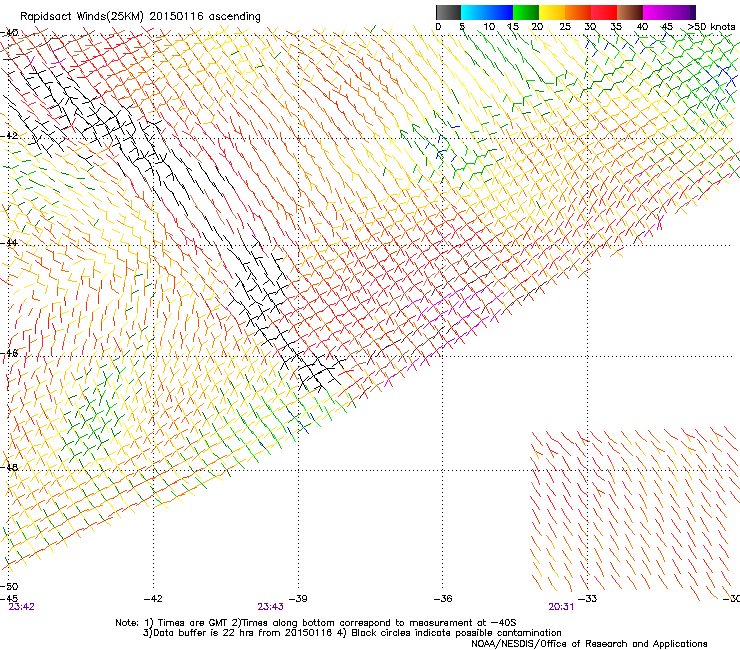The width and height of the screenshot is (740, 650).
Task: Click the "-40" latitude axis label
Action: pyautogui.click(x=9, y=33)
